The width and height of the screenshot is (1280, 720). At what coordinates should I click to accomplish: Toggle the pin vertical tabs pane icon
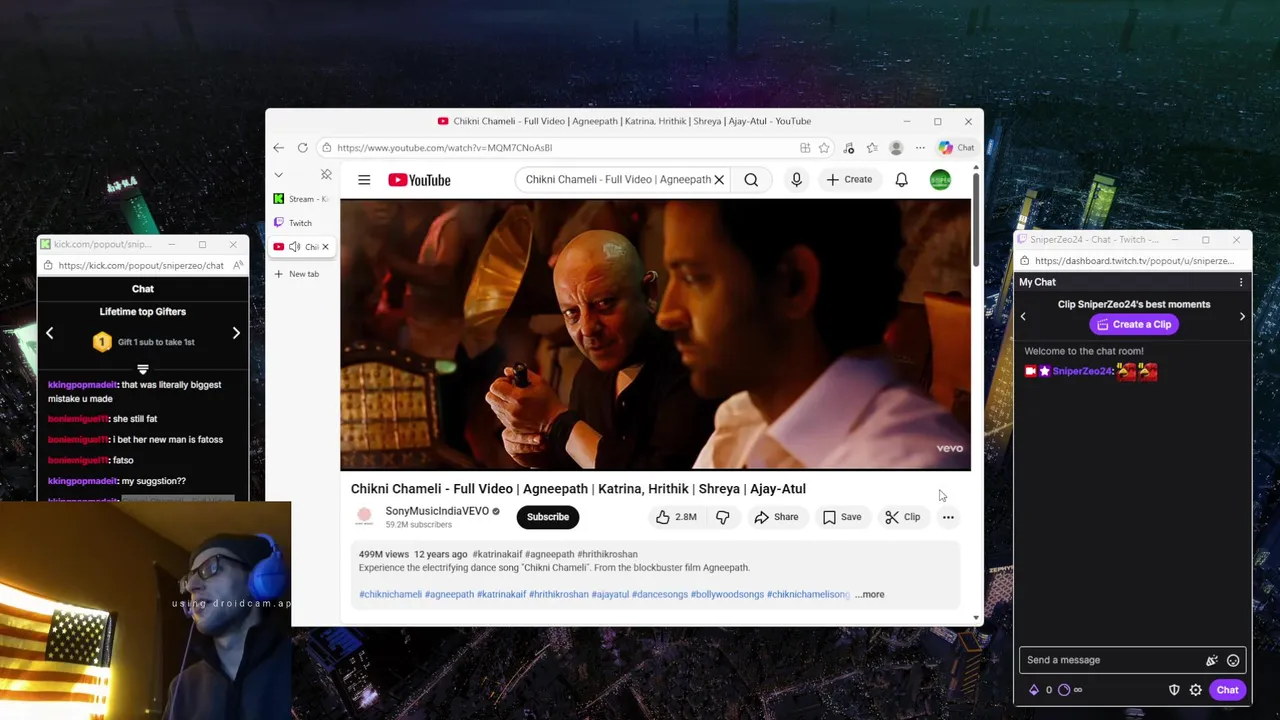point(326,175)
